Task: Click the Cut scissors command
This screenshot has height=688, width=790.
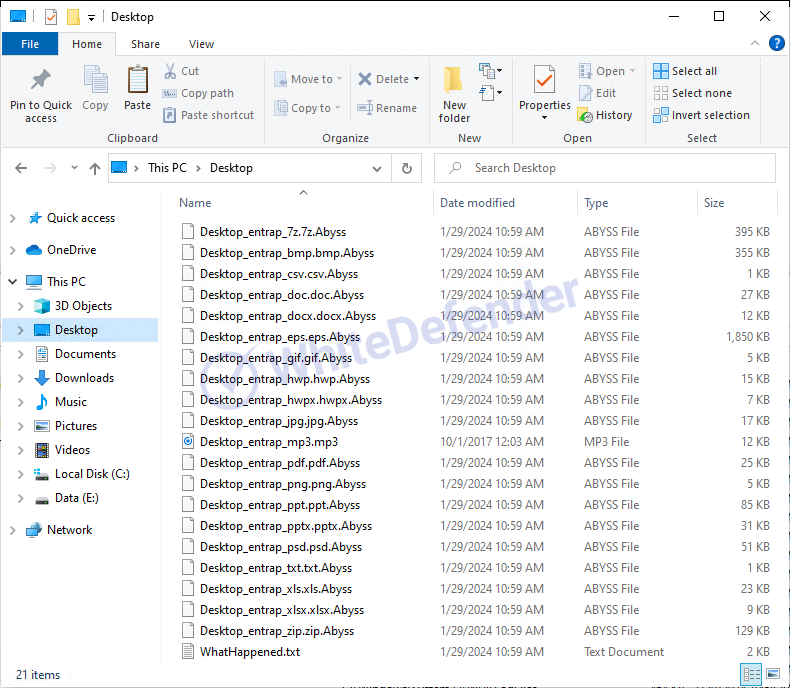Action: click(181, 71)
